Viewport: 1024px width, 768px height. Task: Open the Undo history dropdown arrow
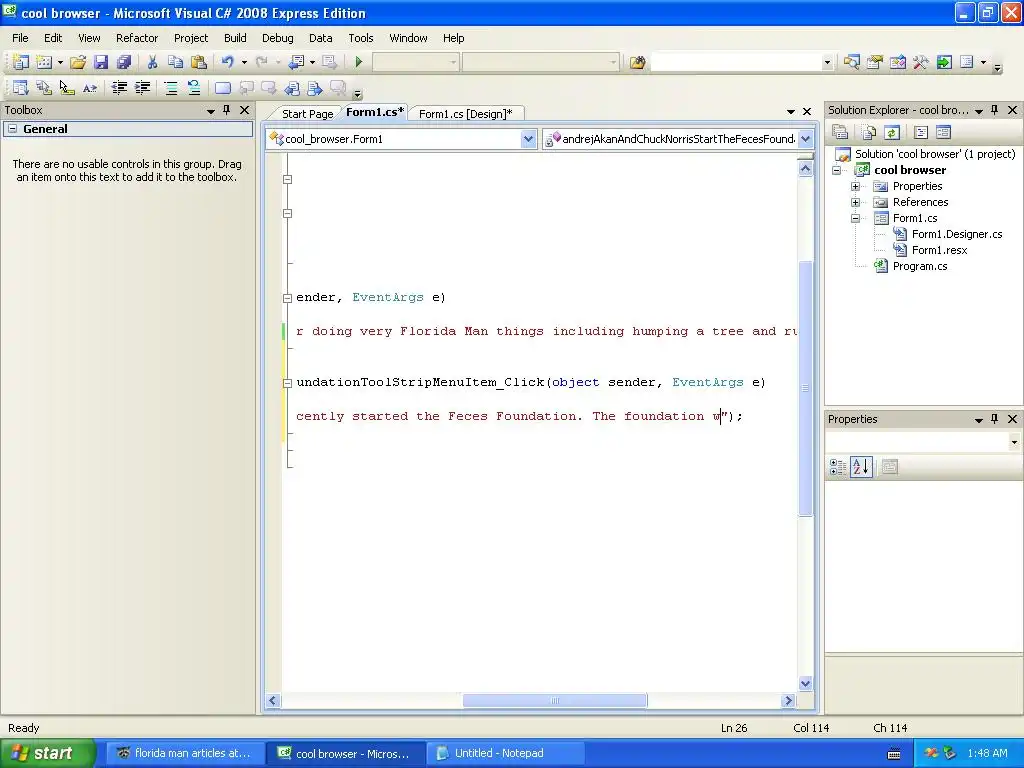[x=244, y=62]
